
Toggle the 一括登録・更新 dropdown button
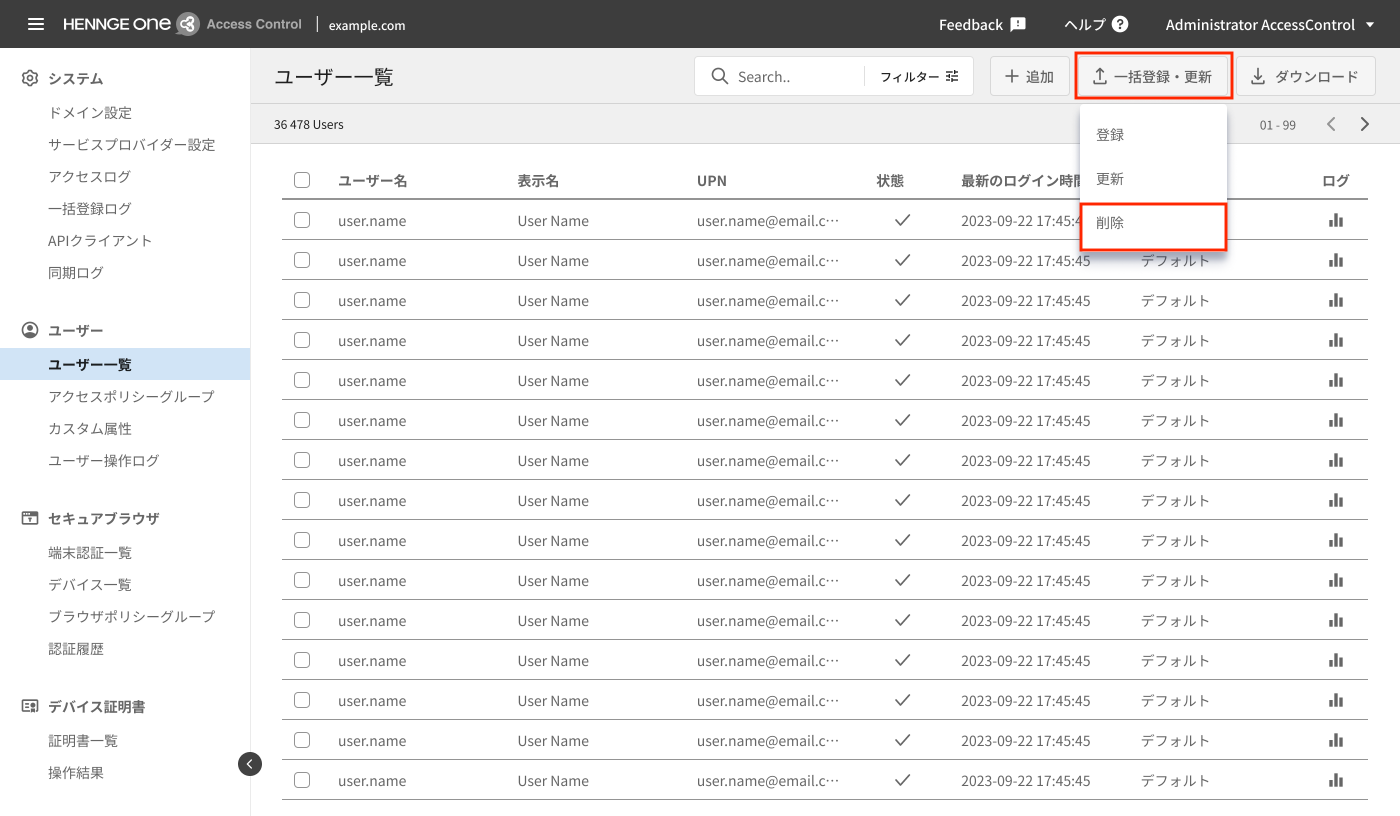click(1153, 77)
